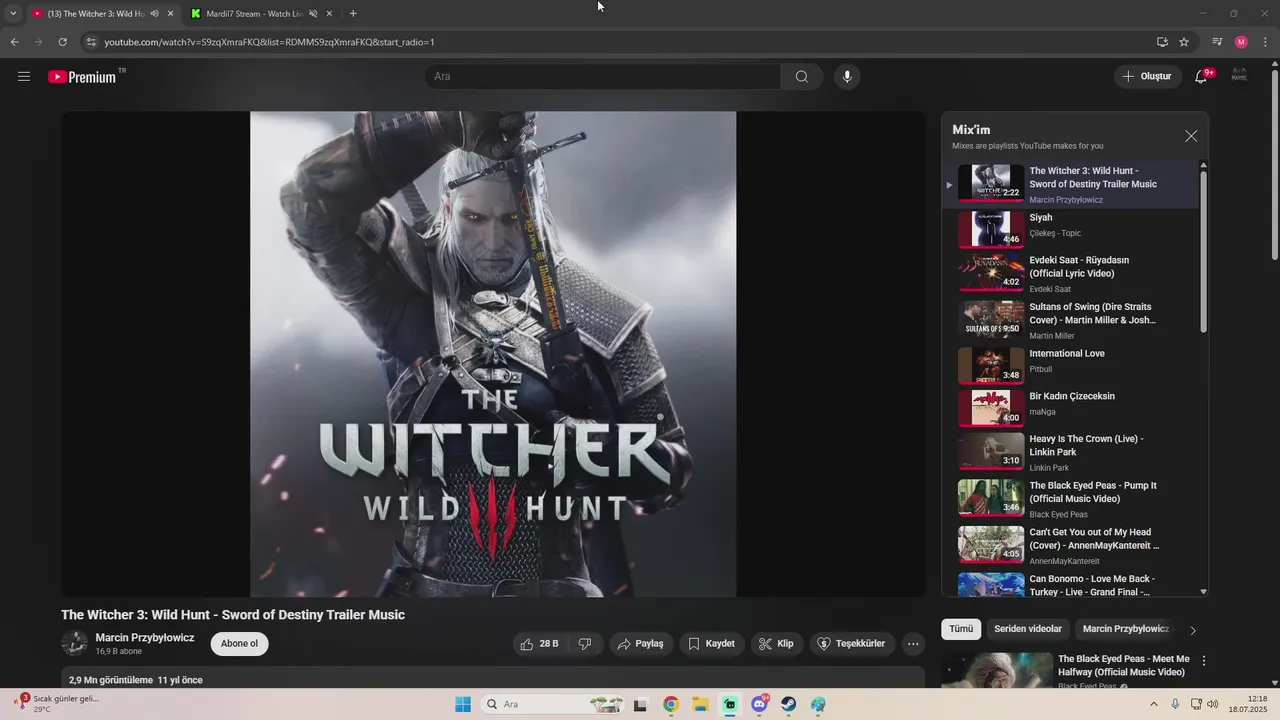Subscribe via Abone ol button
Screen dimensions: 1280x720
(239, 644)
